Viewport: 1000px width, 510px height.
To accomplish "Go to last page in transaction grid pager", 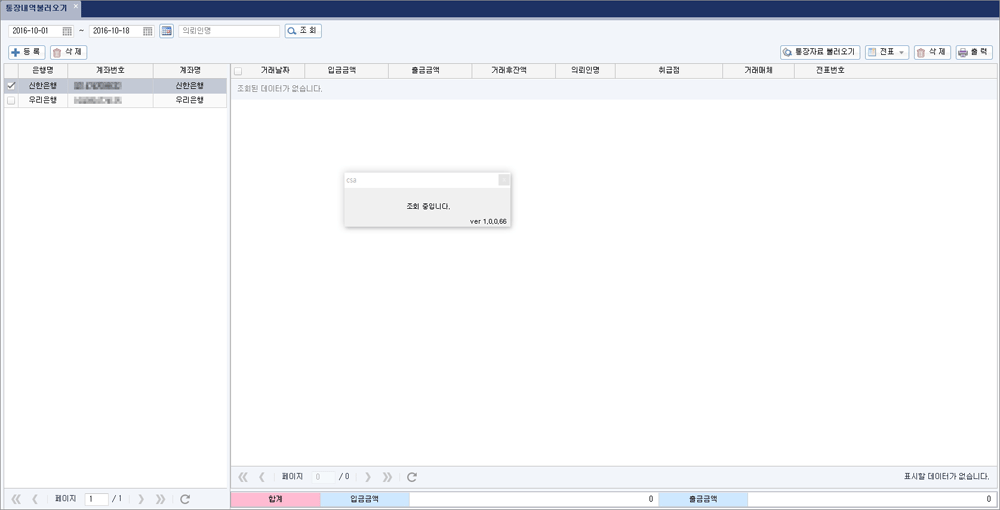I will coord(387,477).
